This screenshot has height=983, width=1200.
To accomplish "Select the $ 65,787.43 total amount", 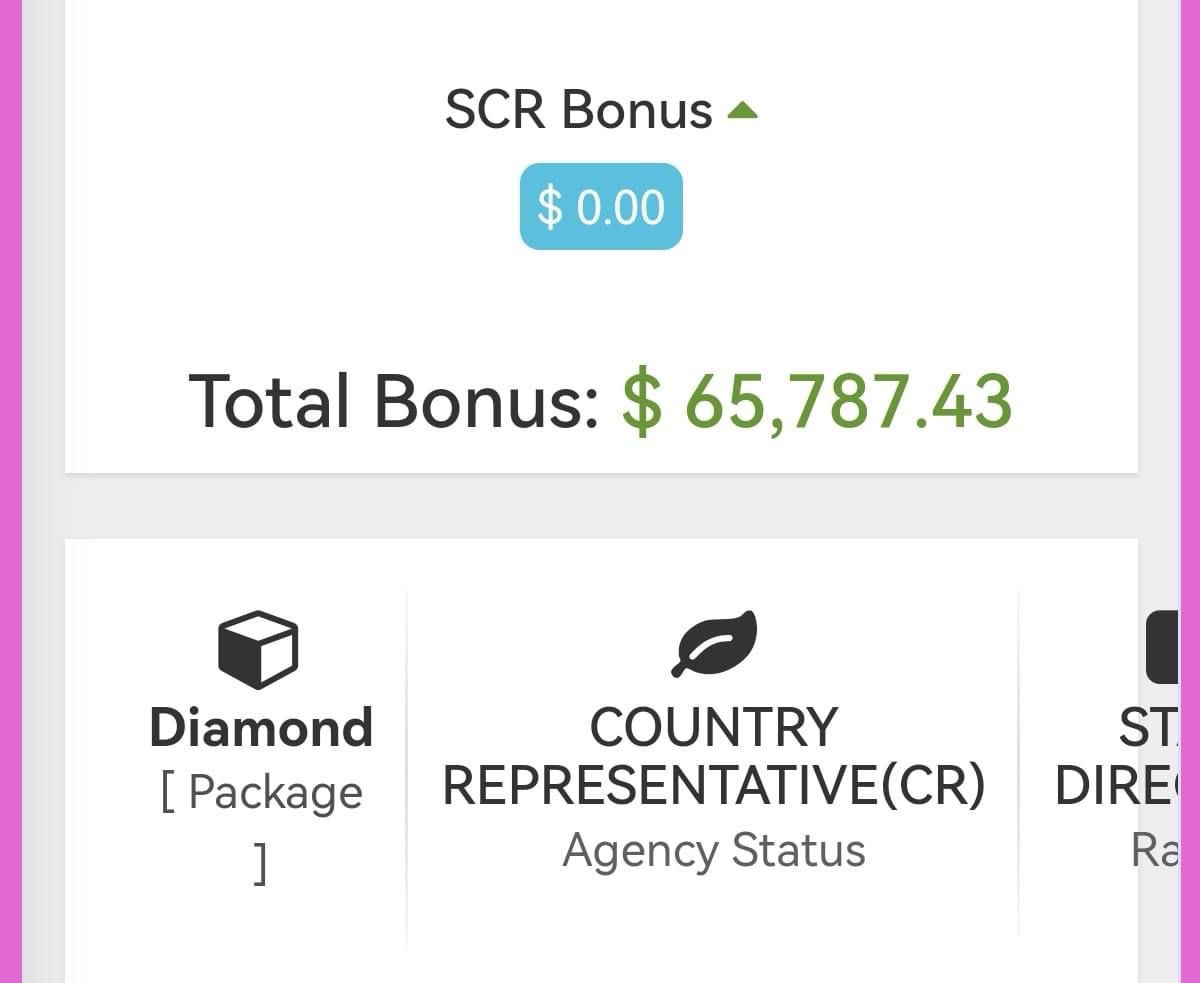I will 817,401.
